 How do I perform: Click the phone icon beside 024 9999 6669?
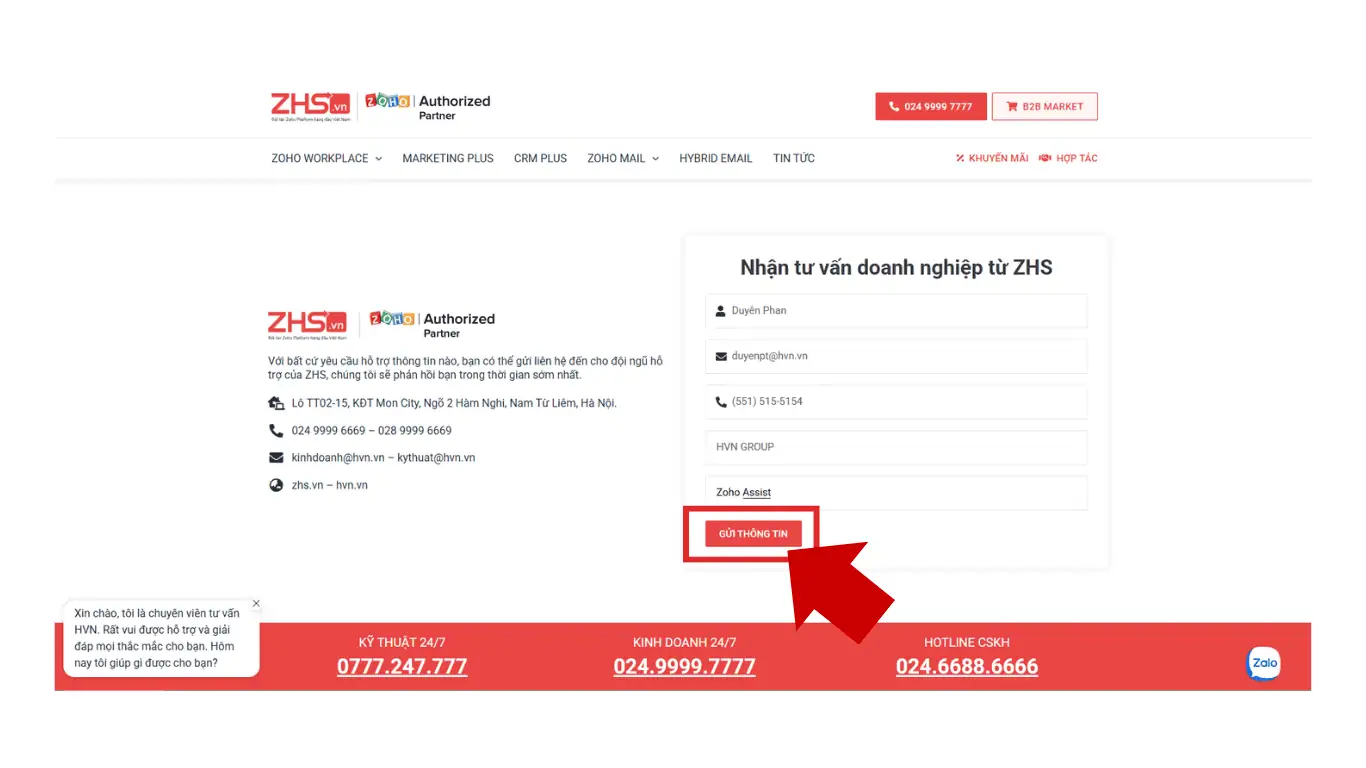pos(276,430)
